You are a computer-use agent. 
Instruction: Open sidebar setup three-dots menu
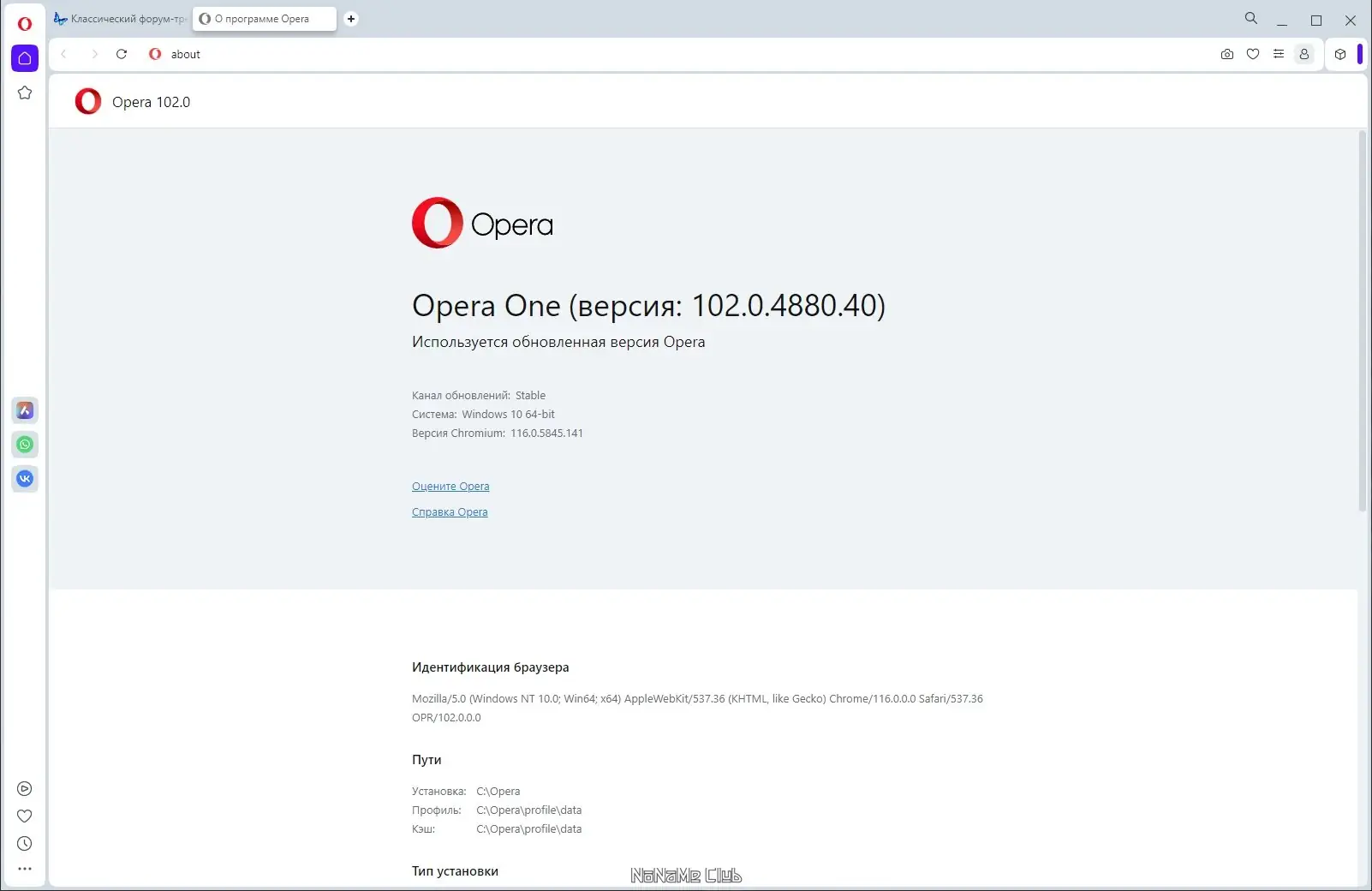25,869
